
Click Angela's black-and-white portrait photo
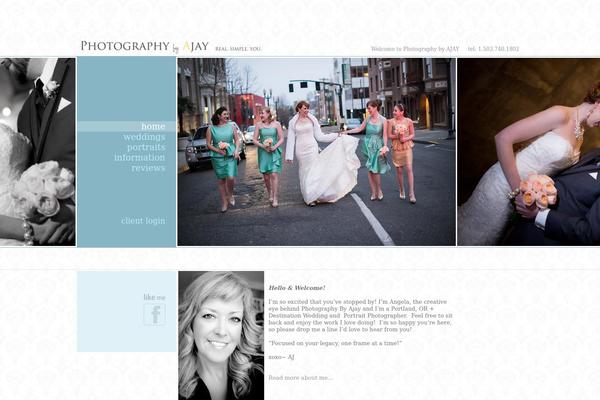(221, 336)
